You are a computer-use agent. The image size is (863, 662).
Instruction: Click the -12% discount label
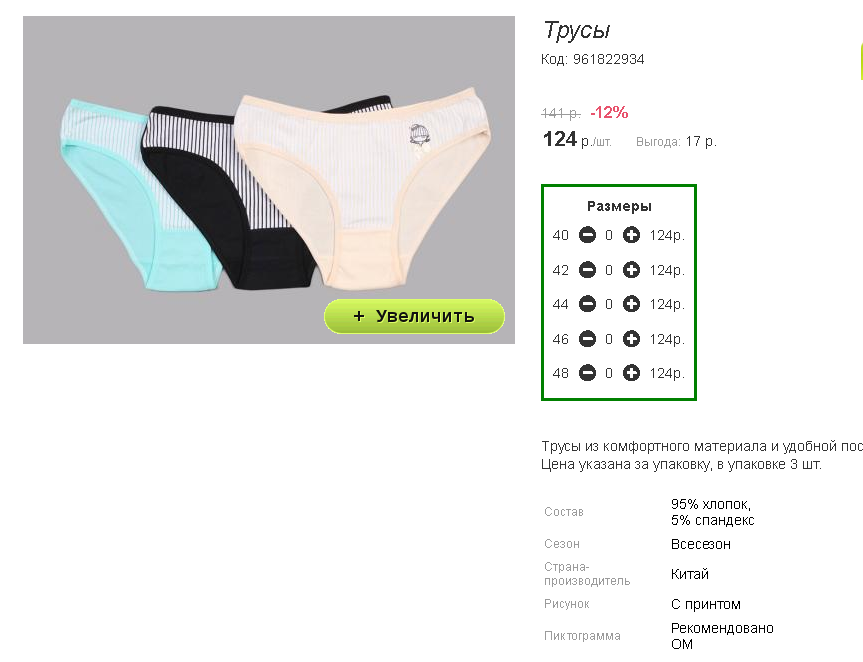[609, 113]
